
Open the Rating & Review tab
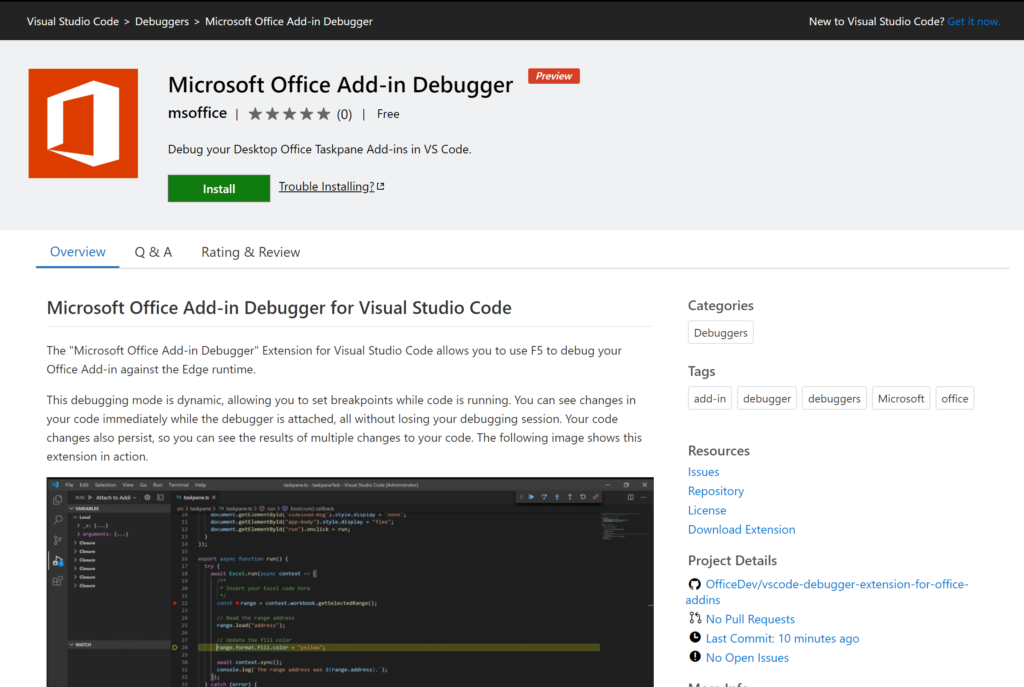coord(250,252)
